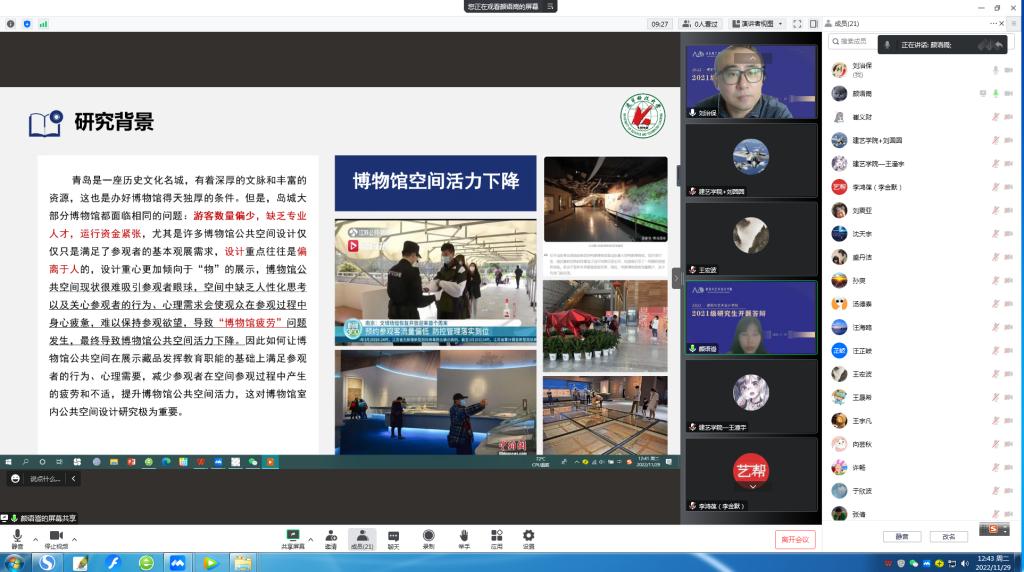Click the side panel layout icon in top bar
1024x572 pixels.
point(813,24)
